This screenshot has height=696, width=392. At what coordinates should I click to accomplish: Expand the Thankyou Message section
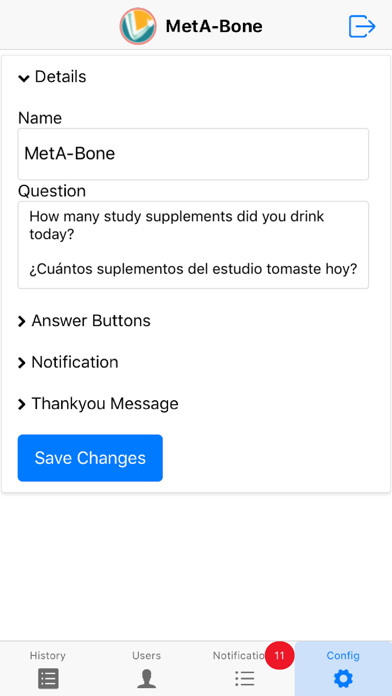tap(98, 403)
